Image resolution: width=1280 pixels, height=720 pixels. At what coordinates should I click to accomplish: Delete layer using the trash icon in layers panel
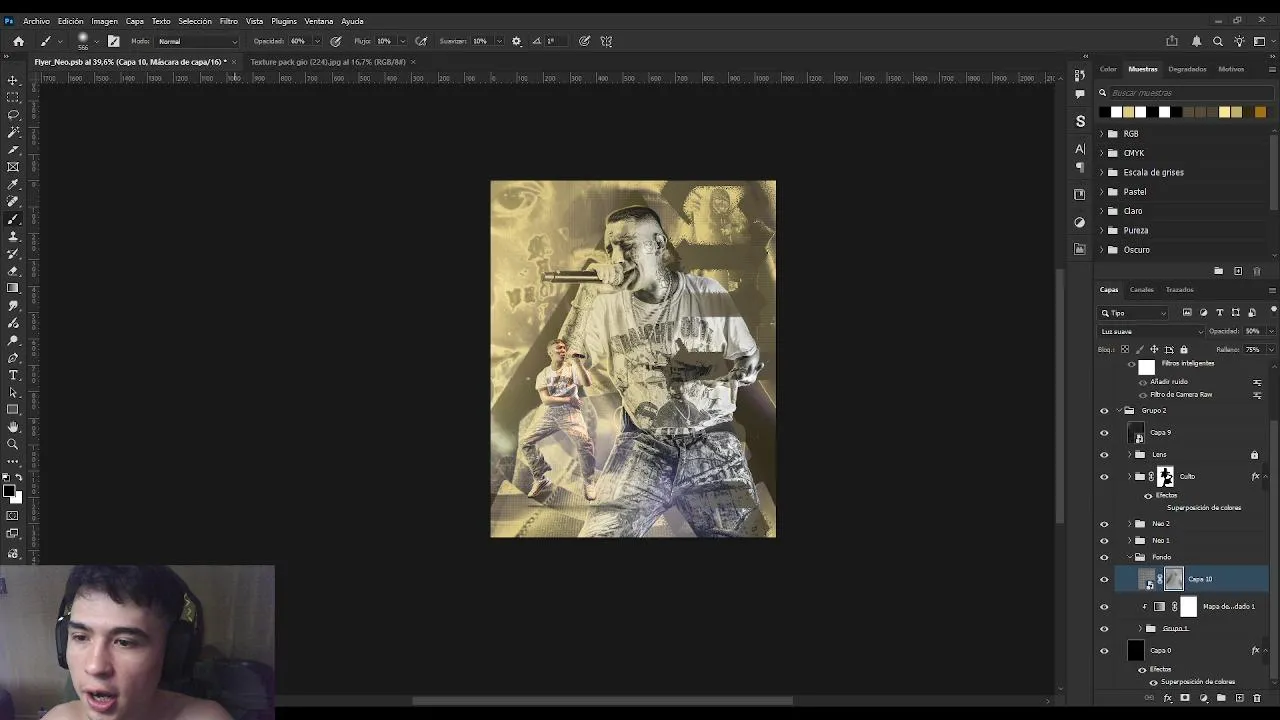coord(1257,698)
